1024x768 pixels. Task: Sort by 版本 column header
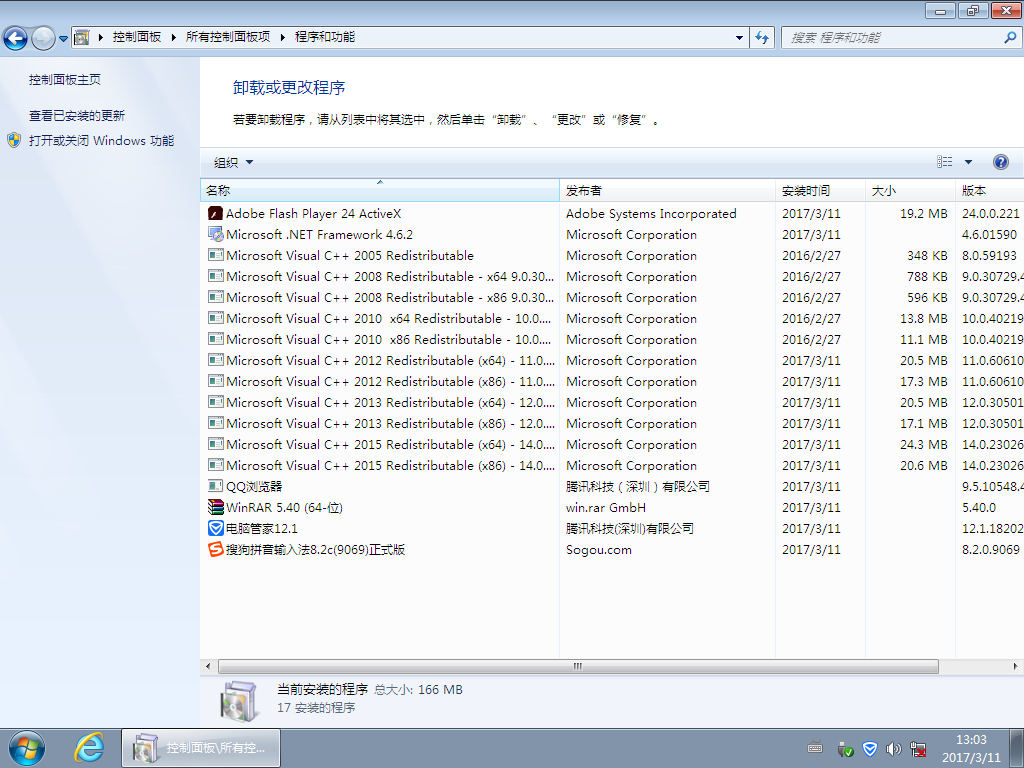click(989, 190)
